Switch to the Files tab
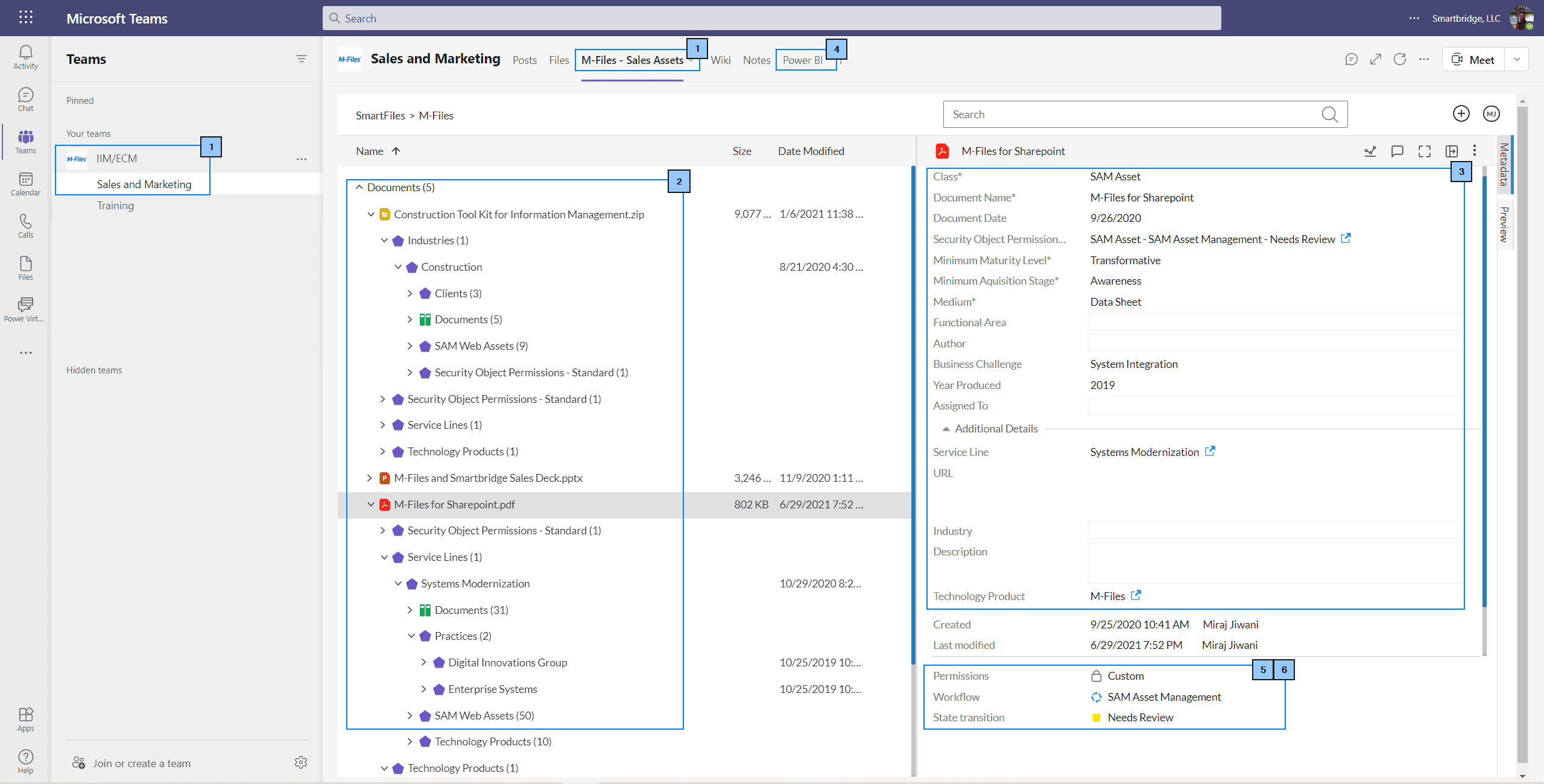The height and width of the screenshot is (784, 1544). coord(558,60)
